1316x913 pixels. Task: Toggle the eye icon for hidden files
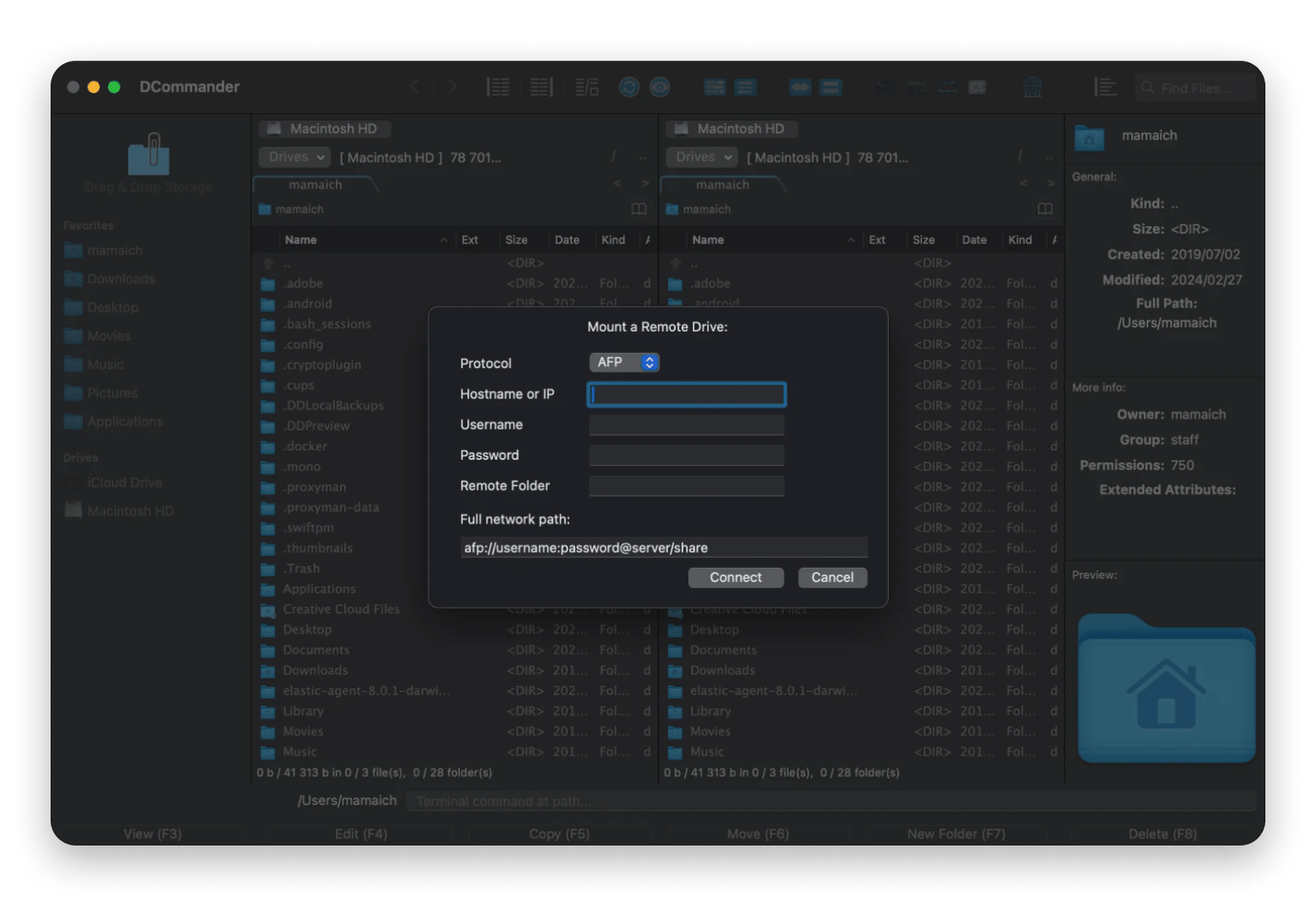point(660,87)
